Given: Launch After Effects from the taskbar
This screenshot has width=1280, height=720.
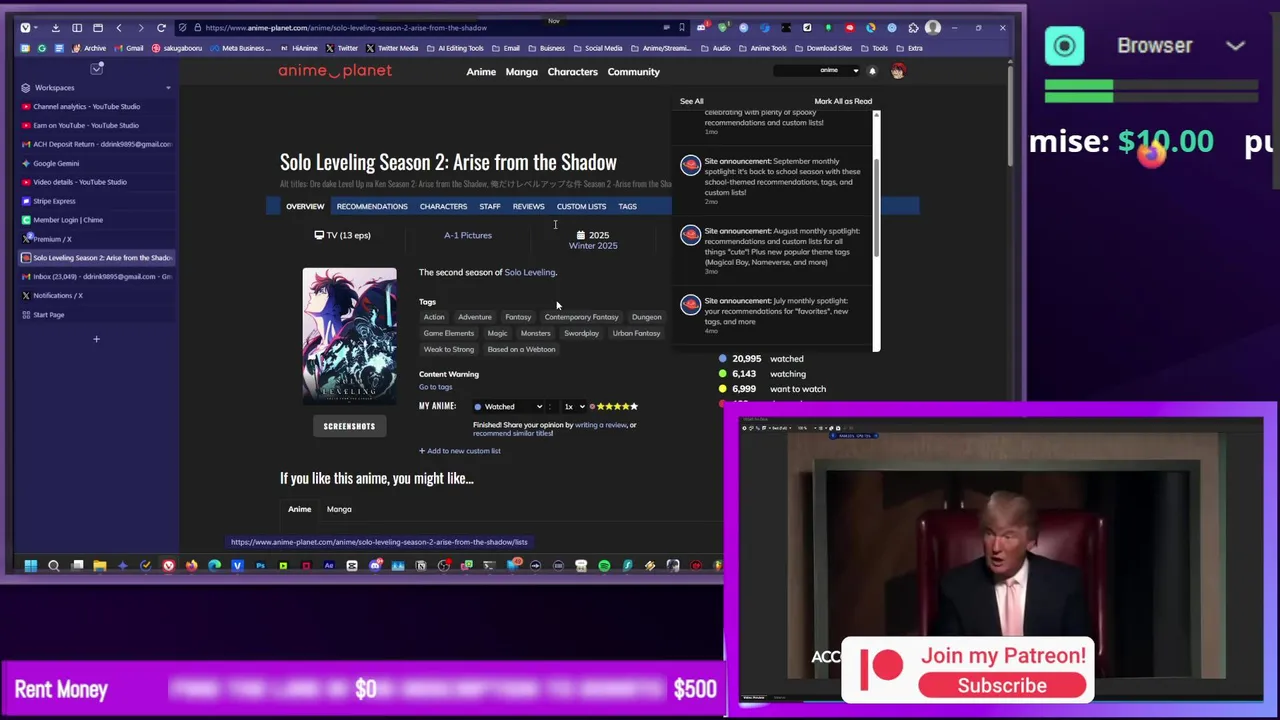Looking at the screenshot, I should pyautogui.click(x=329, y=566).
